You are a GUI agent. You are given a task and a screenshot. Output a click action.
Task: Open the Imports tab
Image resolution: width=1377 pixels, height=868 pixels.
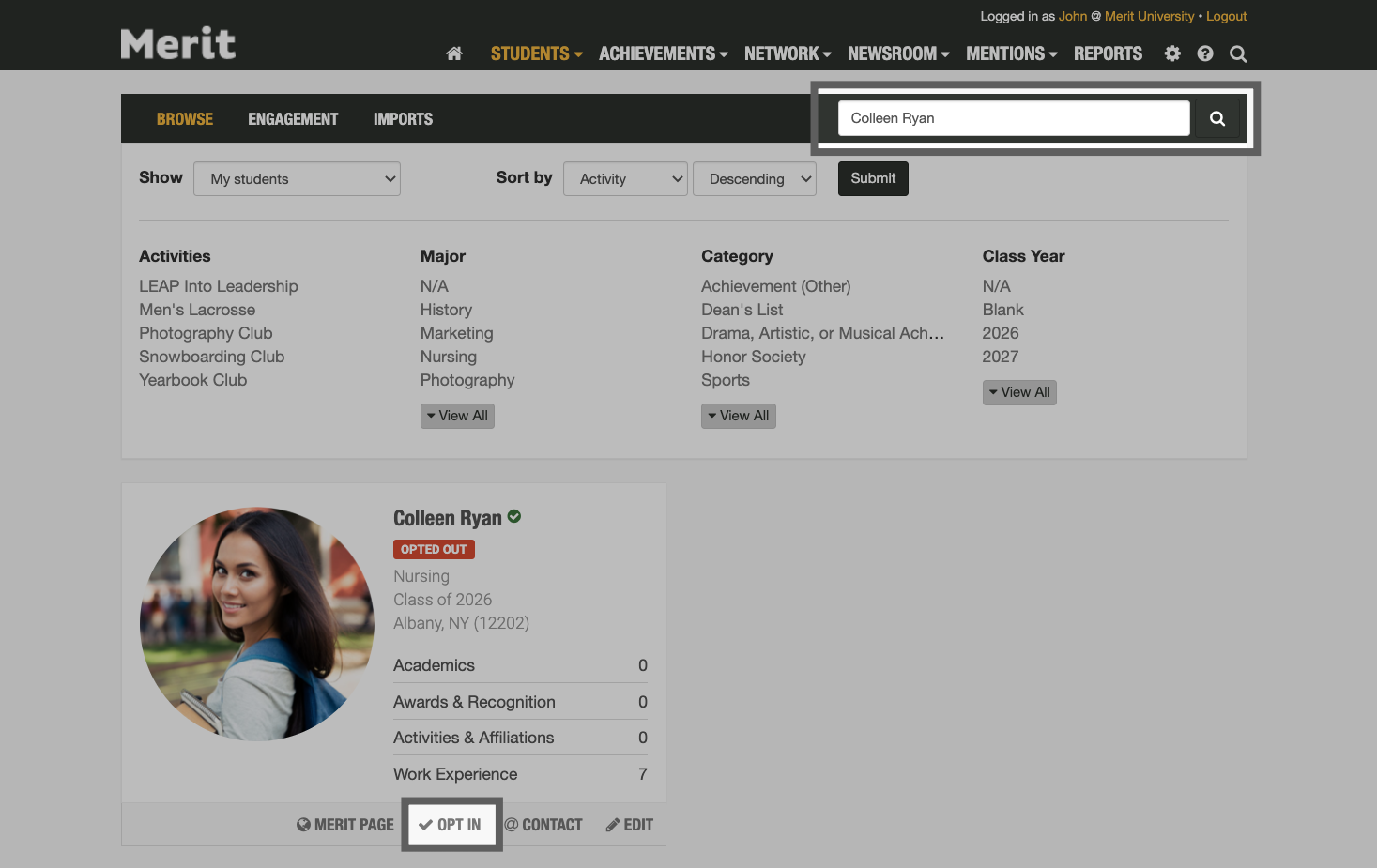(x=403, y=118)
